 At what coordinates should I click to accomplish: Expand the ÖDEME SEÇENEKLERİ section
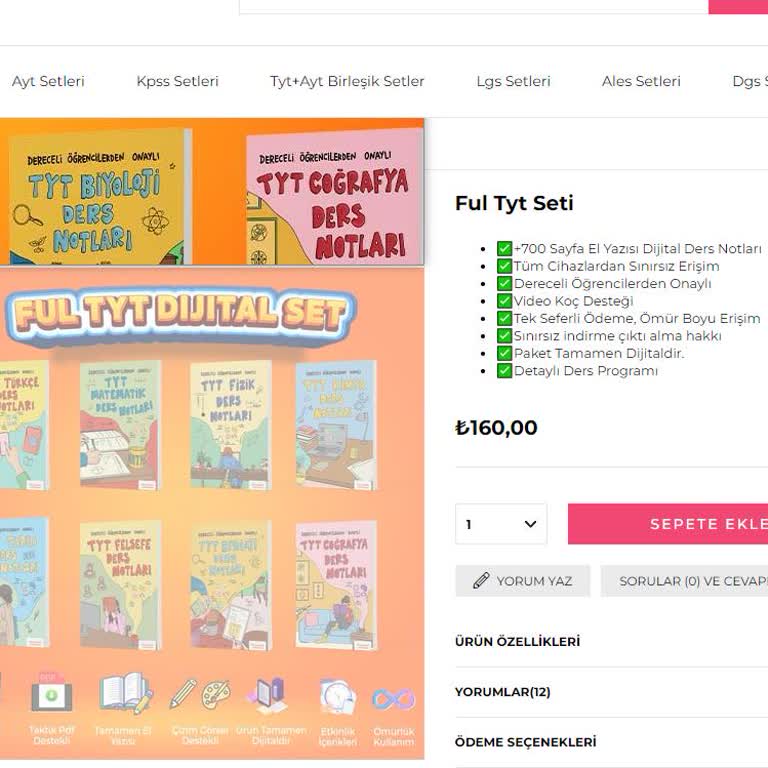tap(611, 742)
